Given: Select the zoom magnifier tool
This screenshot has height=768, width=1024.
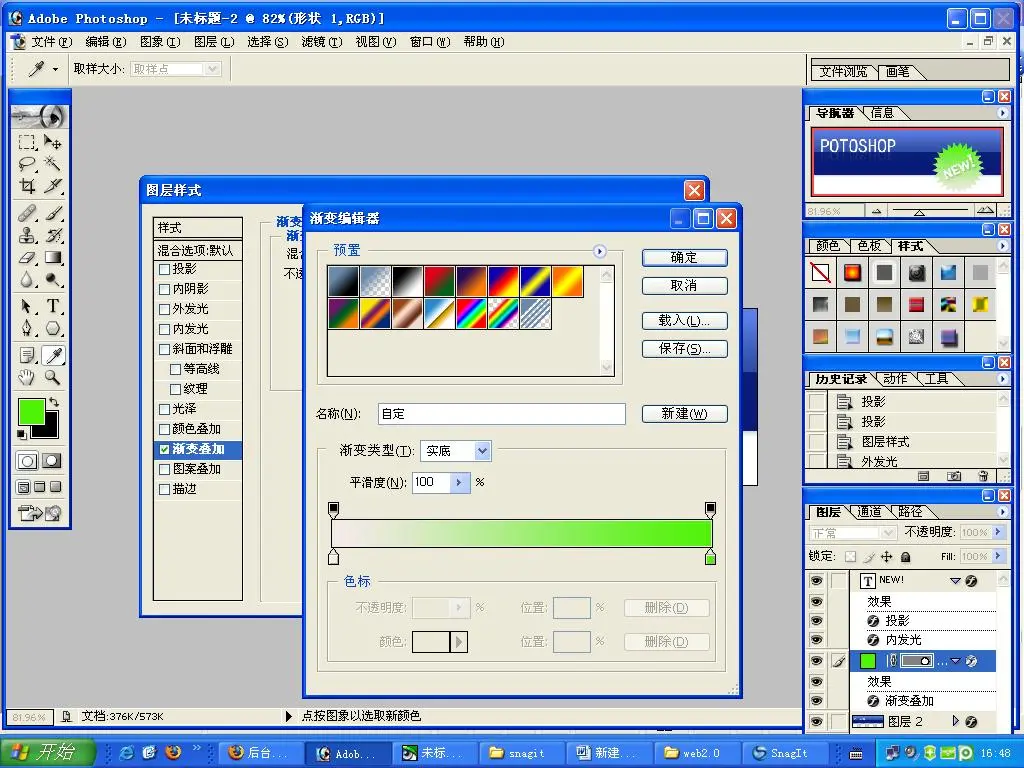Looking at the screenshot, I should coord(53,377).
